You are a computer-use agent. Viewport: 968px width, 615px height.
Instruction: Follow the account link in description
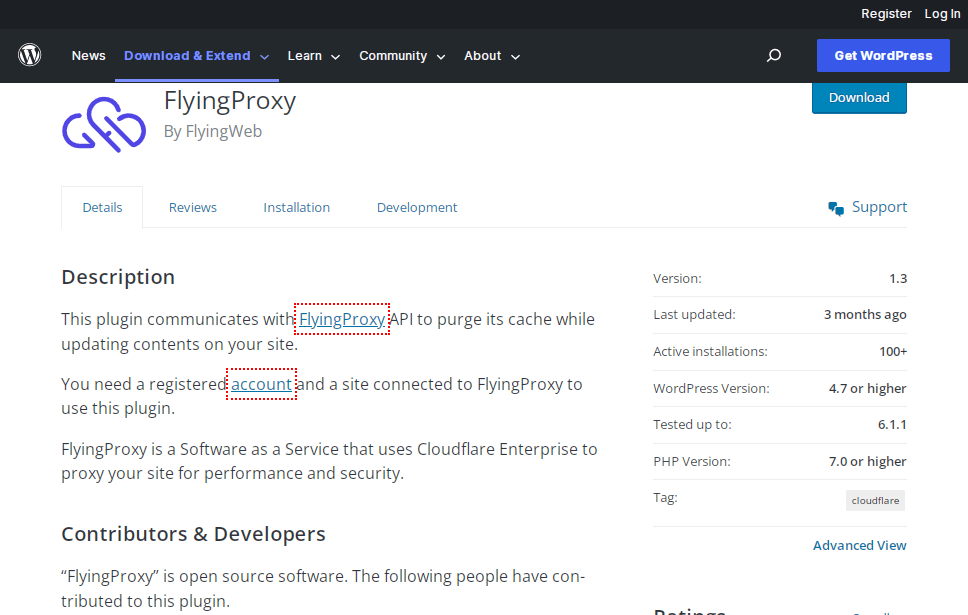[x=261, y=384]
